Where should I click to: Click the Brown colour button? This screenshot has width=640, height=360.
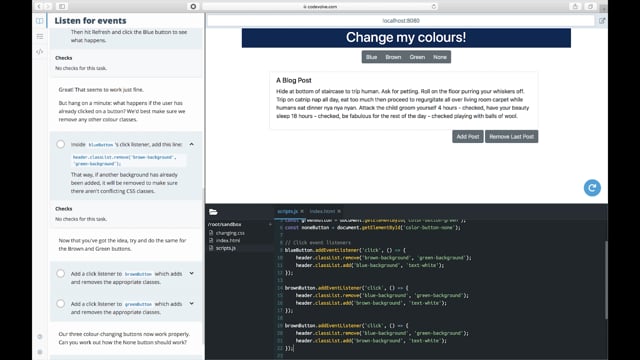tap(393, 57)
